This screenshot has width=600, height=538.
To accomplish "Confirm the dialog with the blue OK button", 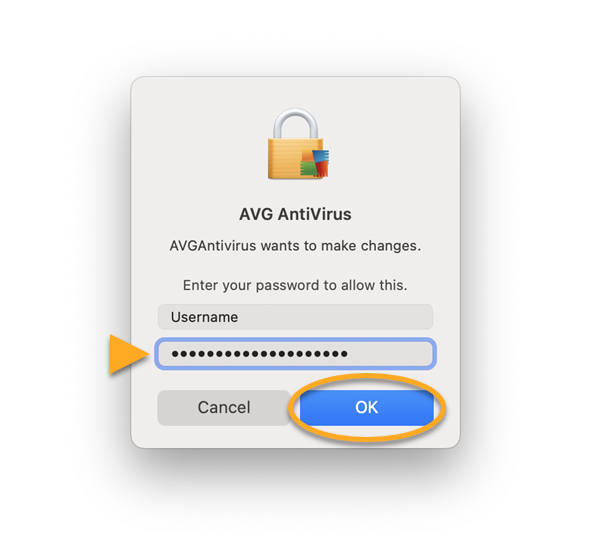I will pyautogui.click(x=367, y=408).
